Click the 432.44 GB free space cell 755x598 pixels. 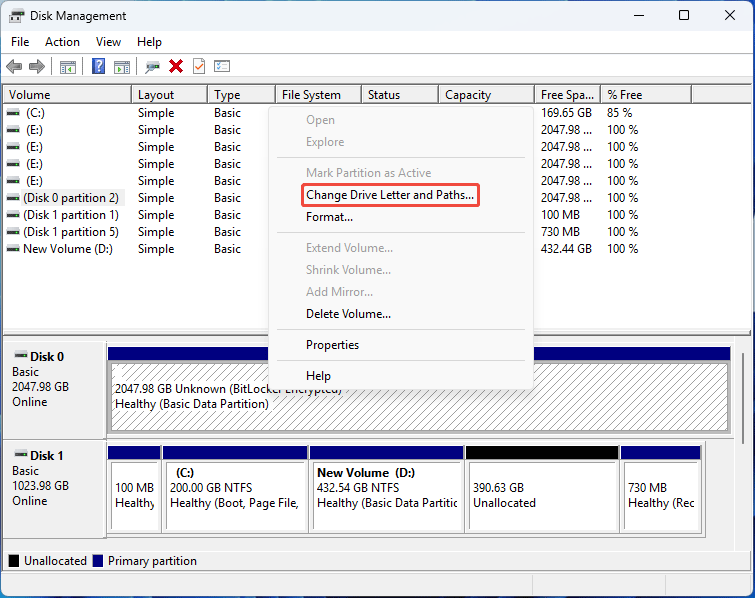point(566,249)
